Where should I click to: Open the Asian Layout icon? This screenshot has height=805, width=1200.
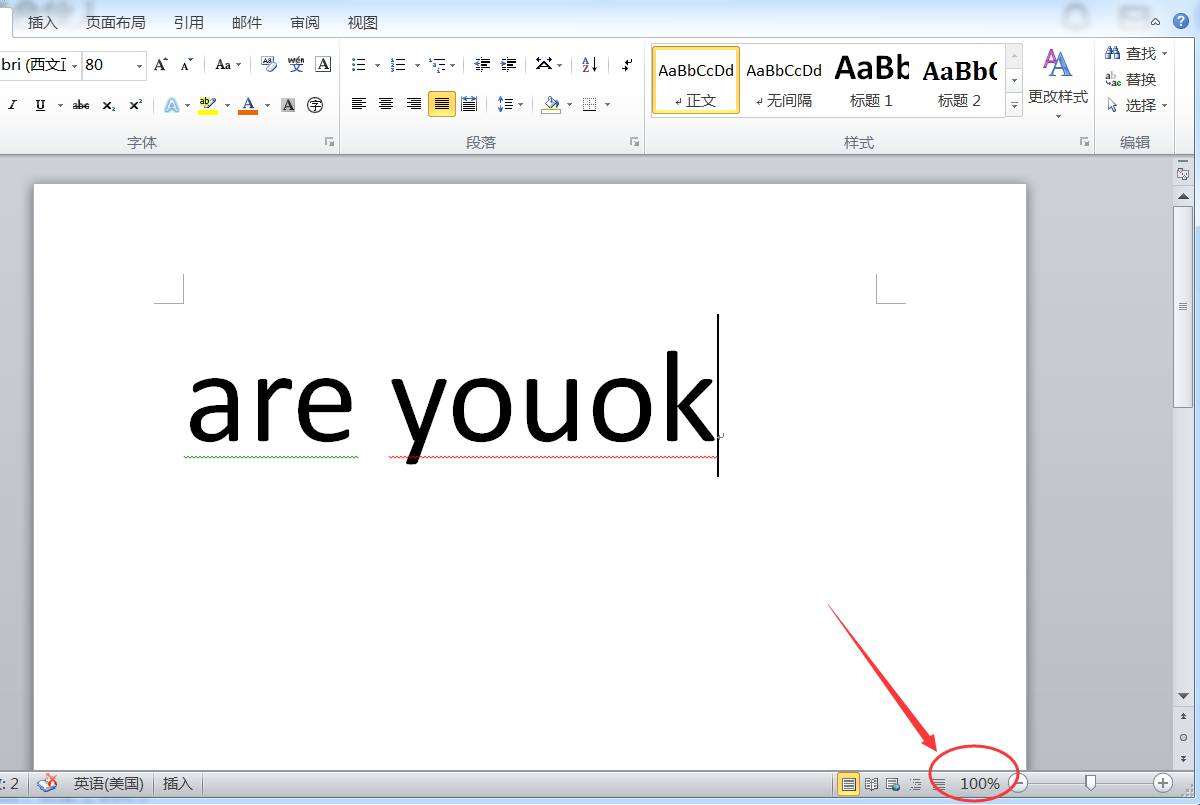point(544,65)
